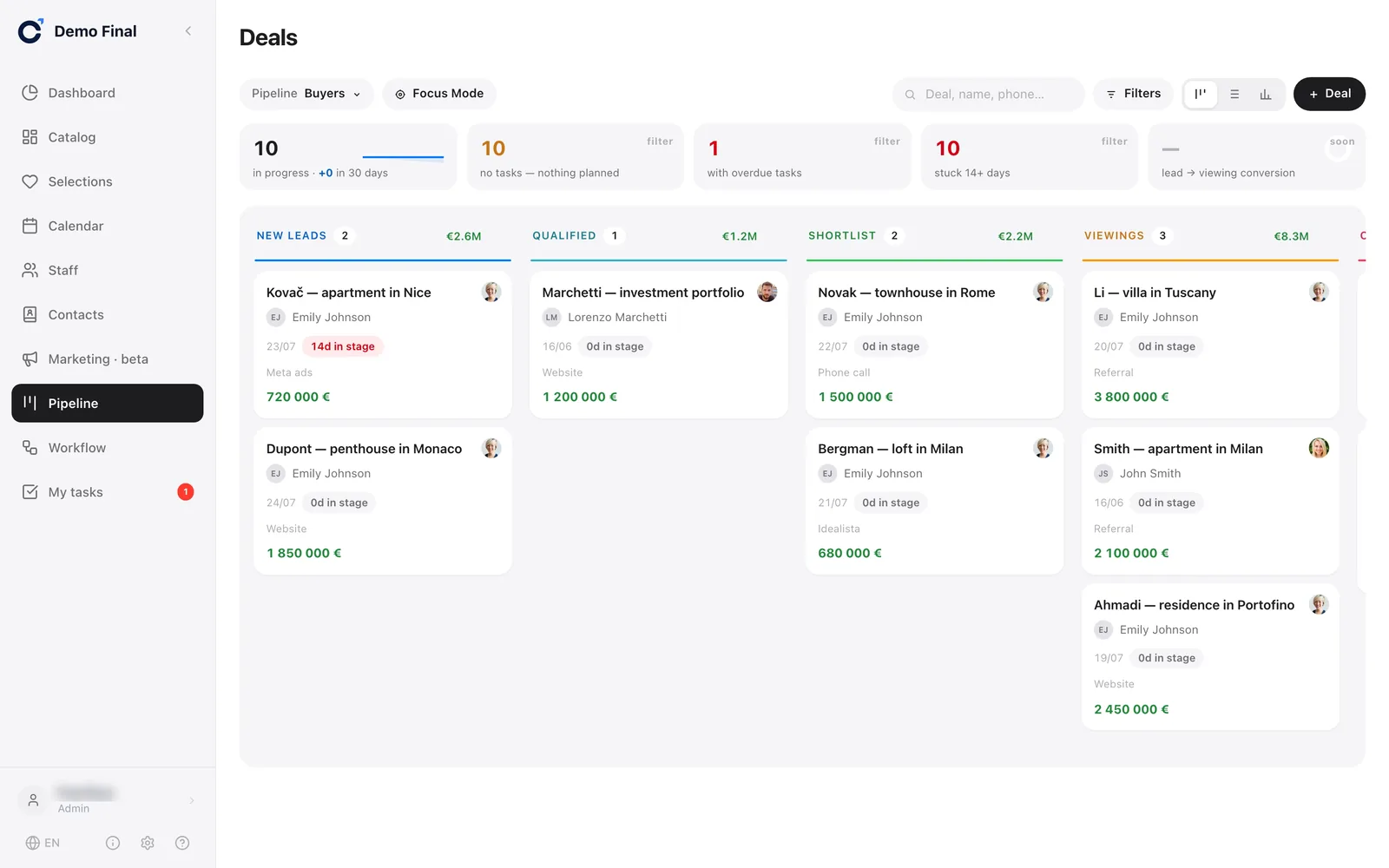Image resolution: width=1389 pixels, height=868 pixels.
Task: Open Kovač apartment in Nice deal
Action: coord(383,345)
